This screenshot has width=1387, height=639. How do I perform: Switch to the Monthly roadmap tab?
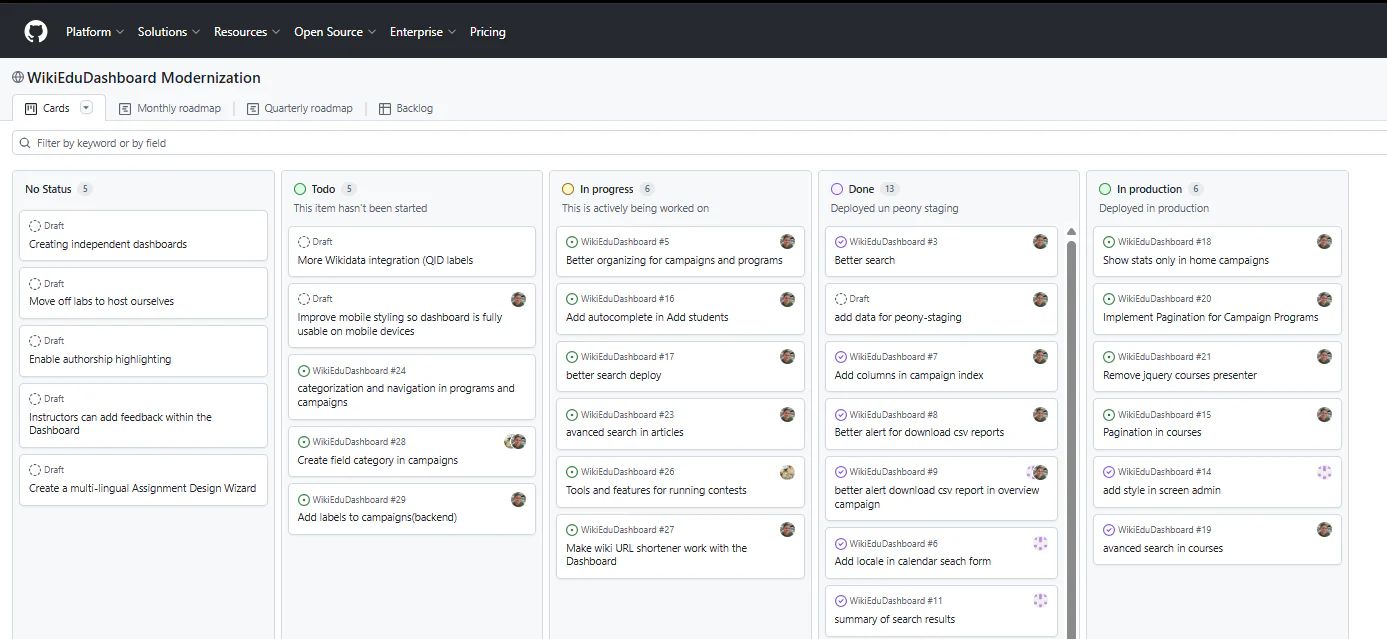point(170,108)
